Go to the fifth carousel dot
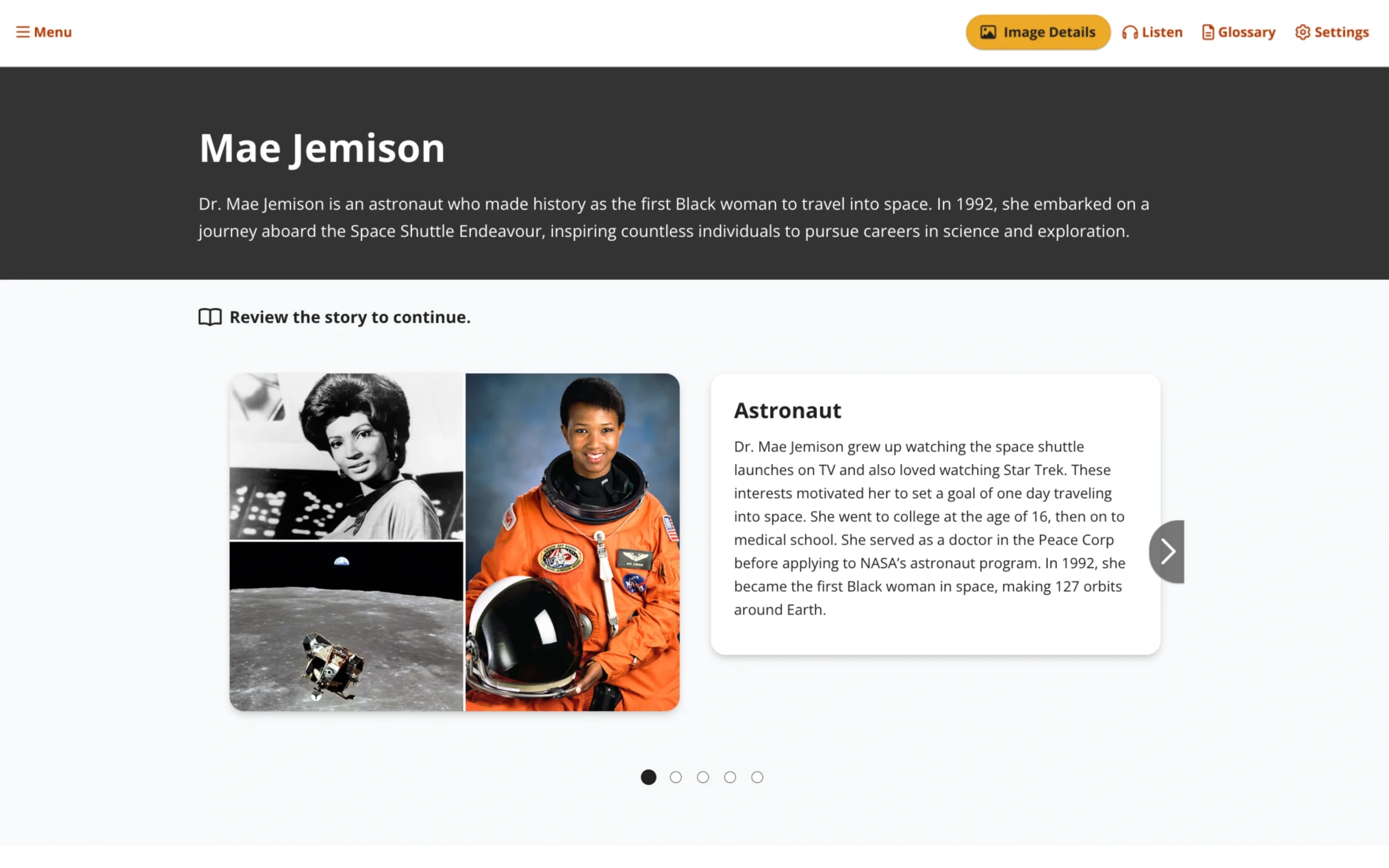 [757, 777]
